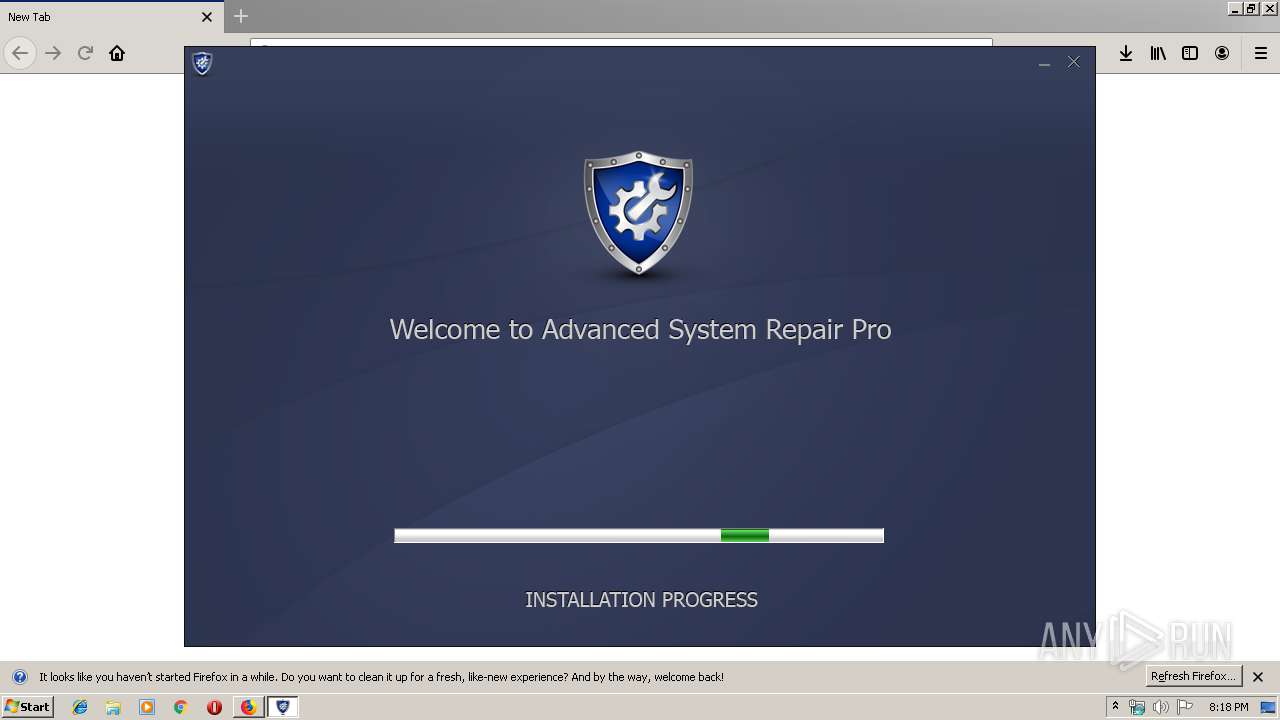Open Windows Explorer folder from taskbar

pos(113,707)
